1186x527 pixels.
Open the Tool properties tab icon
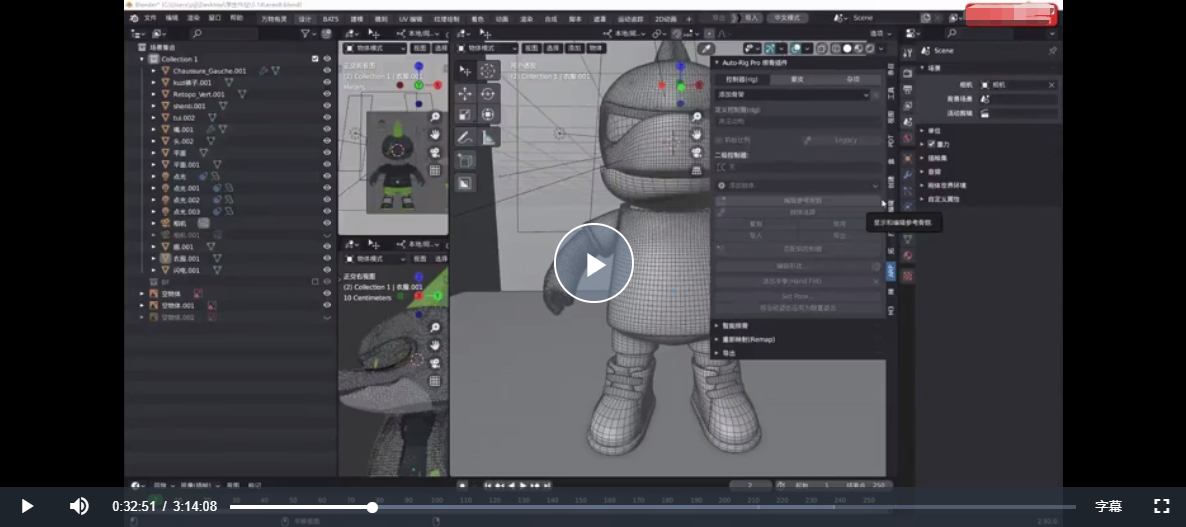(x=908, y=52)
